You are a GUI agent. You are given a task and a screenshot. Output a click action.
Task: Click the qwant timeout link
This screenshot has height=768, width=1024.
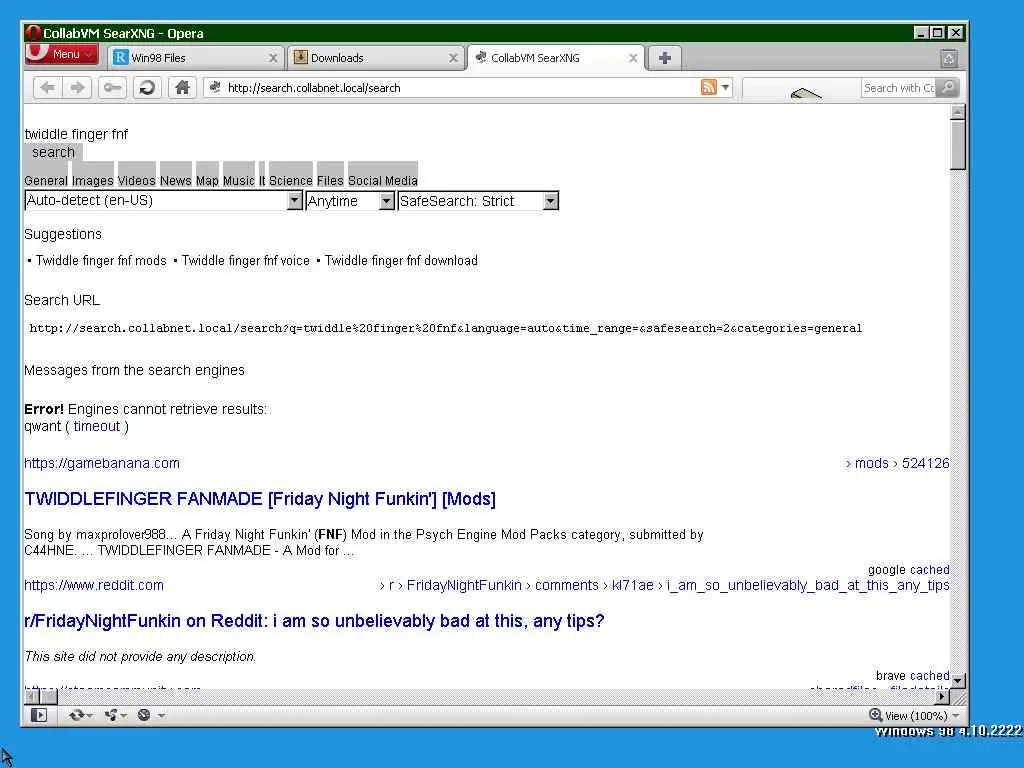click(x=97, y=426)
